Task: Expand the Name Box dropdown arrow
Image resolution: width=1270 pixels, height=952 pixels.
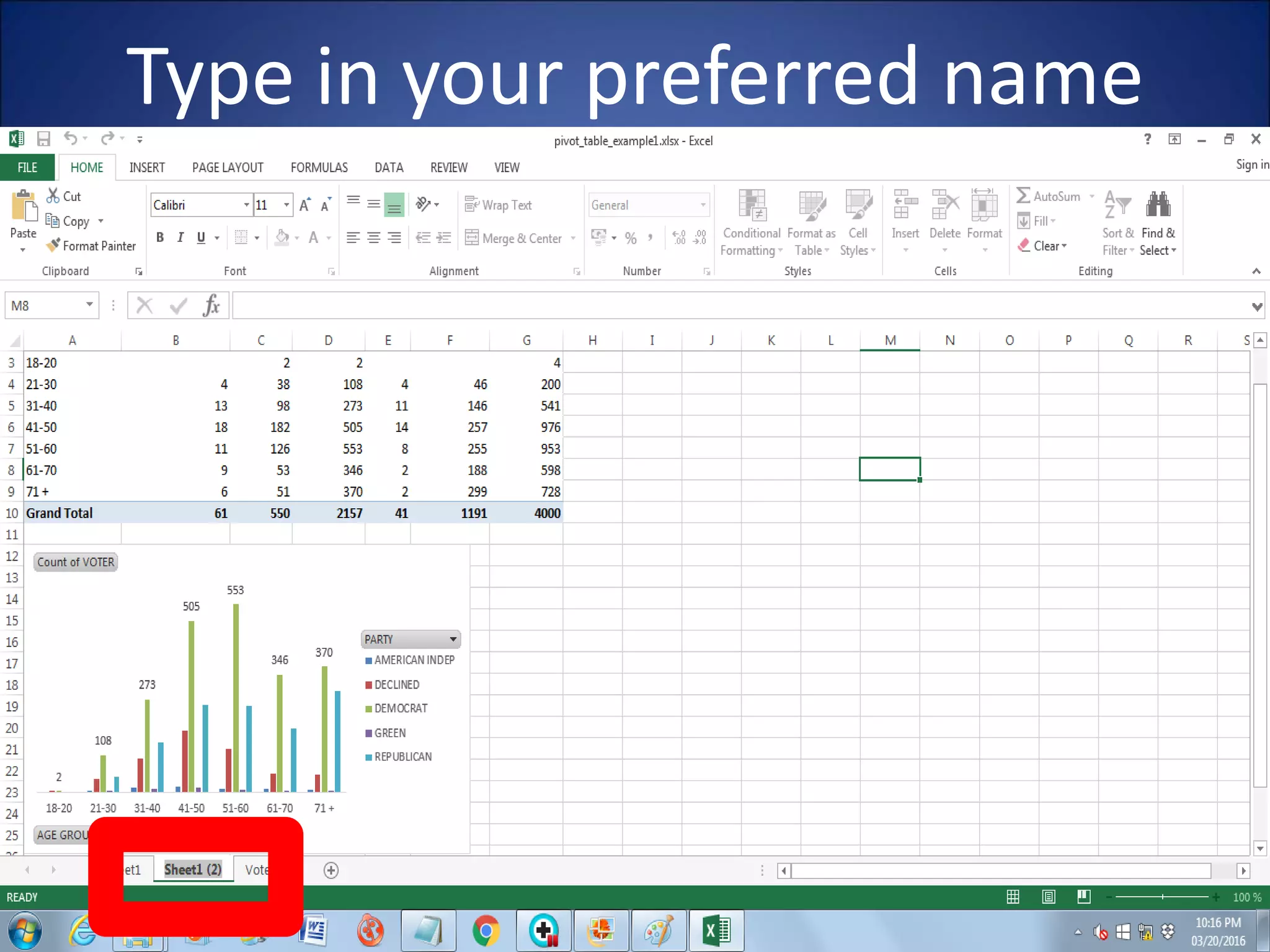Action: click(x=89, y=305)
